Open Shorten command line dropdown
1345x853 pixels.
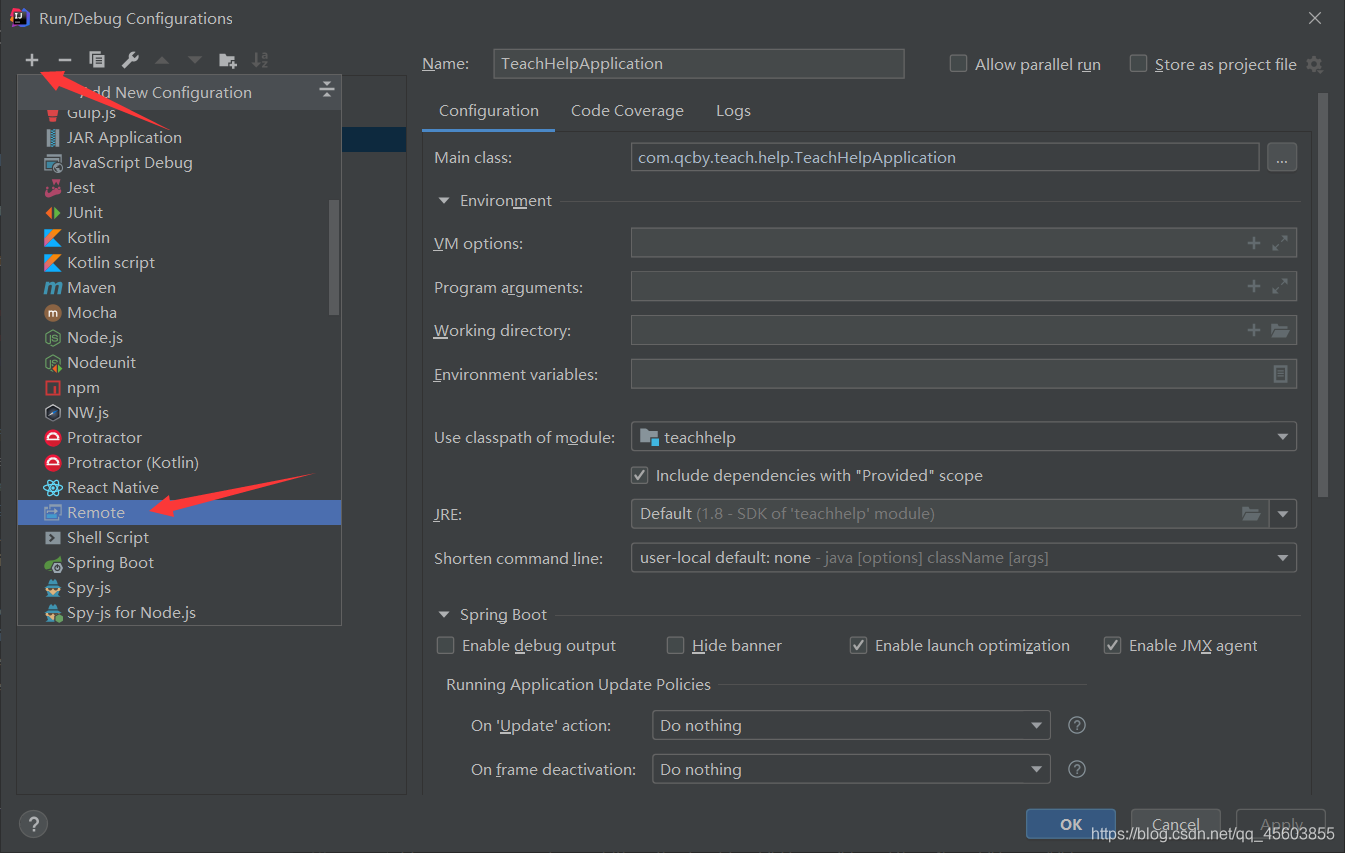(x=964, y=557)
